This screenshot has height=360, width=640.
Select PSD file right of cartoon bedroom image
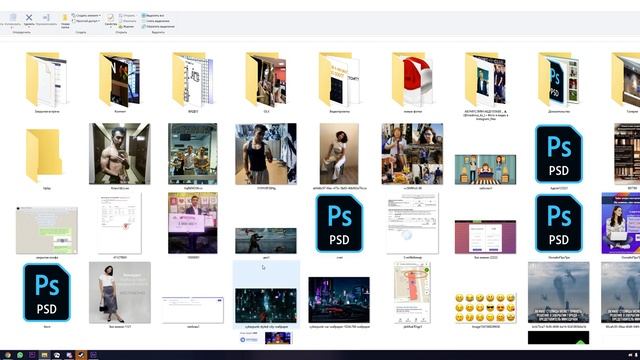coord(558,154)
